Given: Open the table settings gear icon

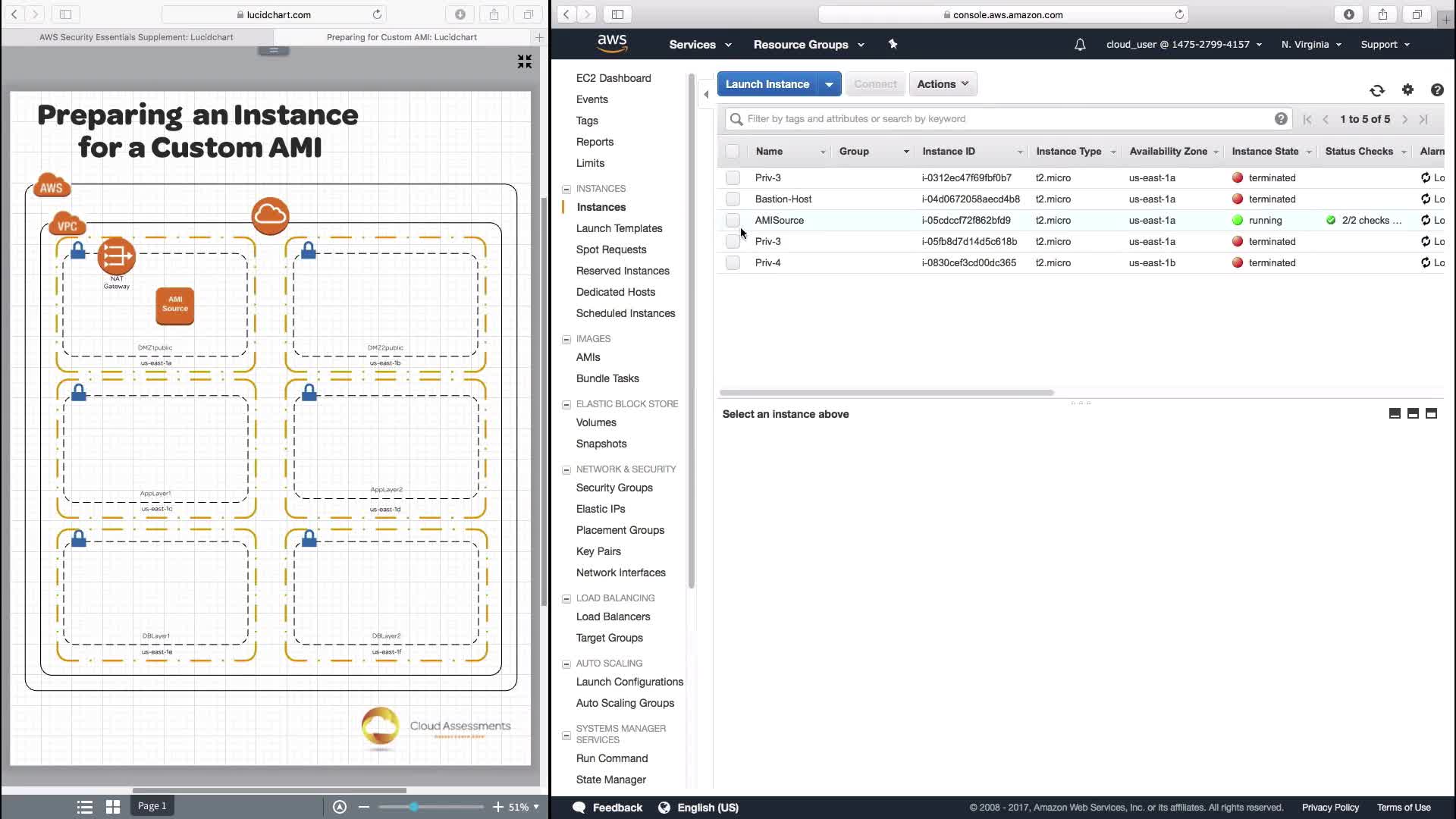Looking at the screenshot, I should [x=1407, y=89].
